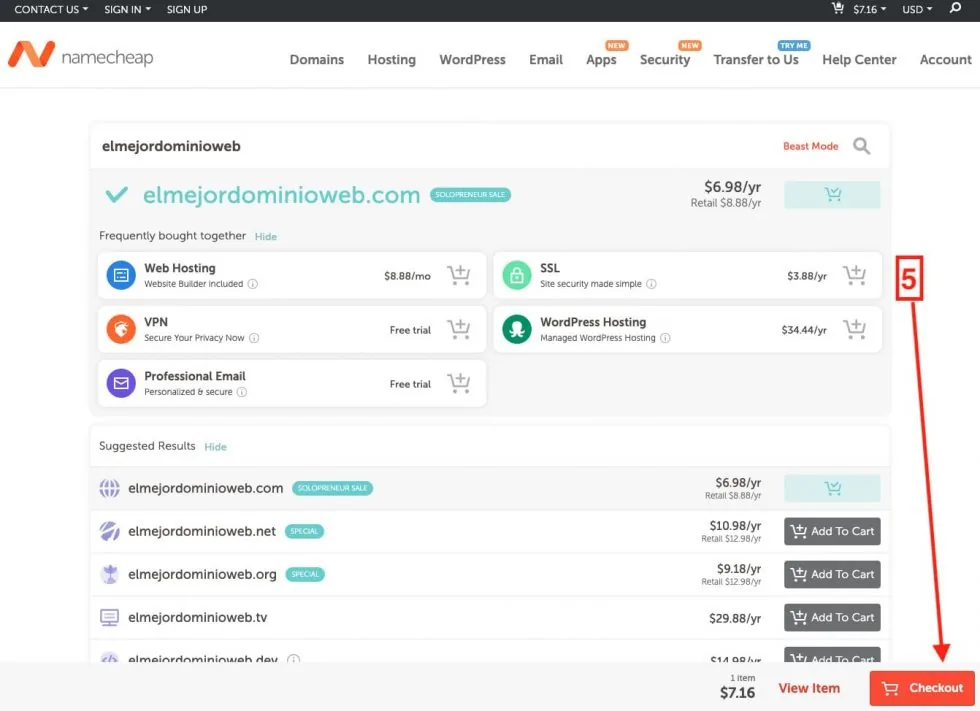Expand the $7.16 cart dropdown
The image size is (980, 711).
coord(869,9)
